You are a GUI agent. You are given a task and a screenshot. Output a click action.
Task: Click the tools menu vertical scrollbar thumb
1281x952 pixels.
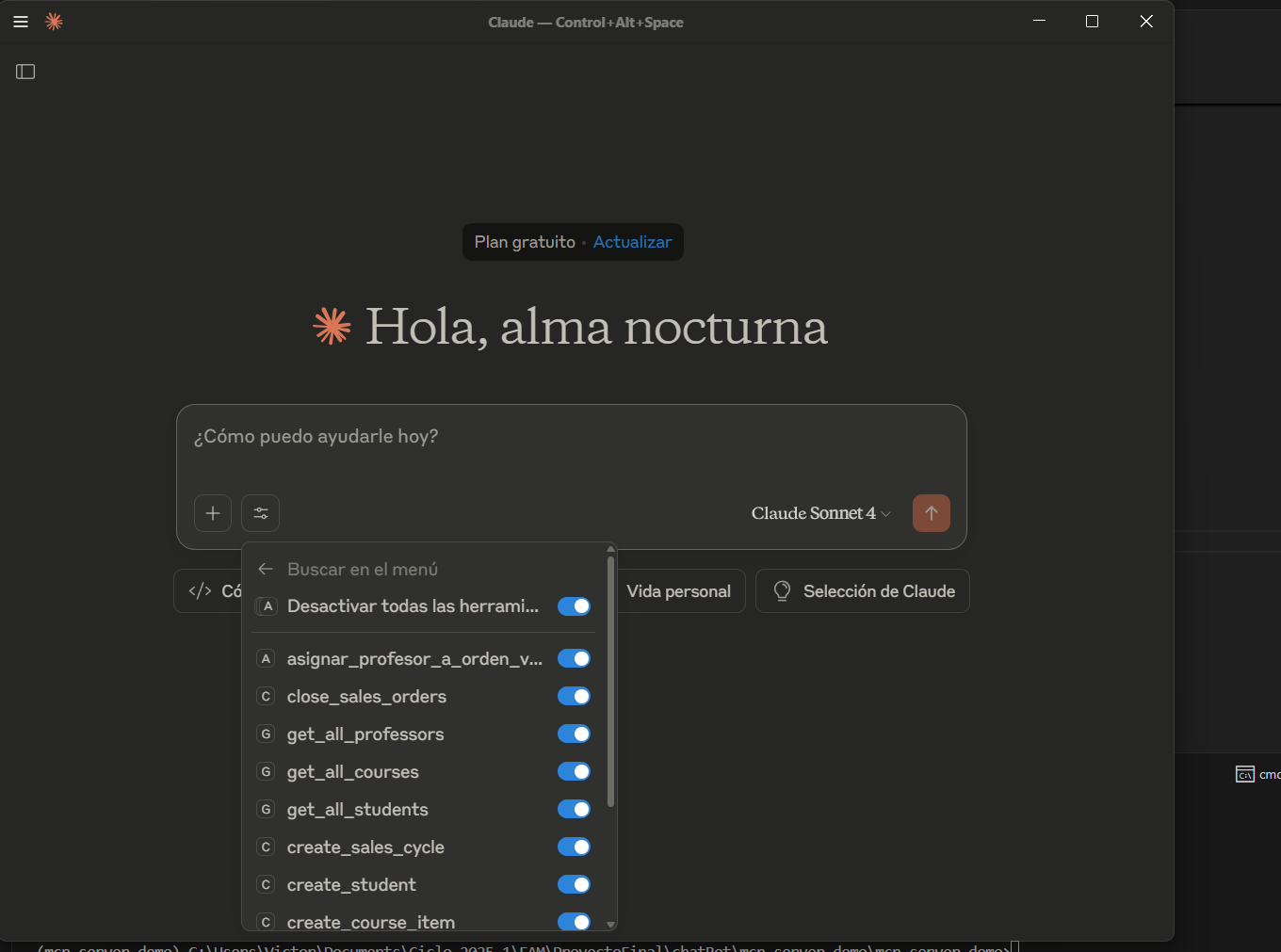tap(611, 682)
